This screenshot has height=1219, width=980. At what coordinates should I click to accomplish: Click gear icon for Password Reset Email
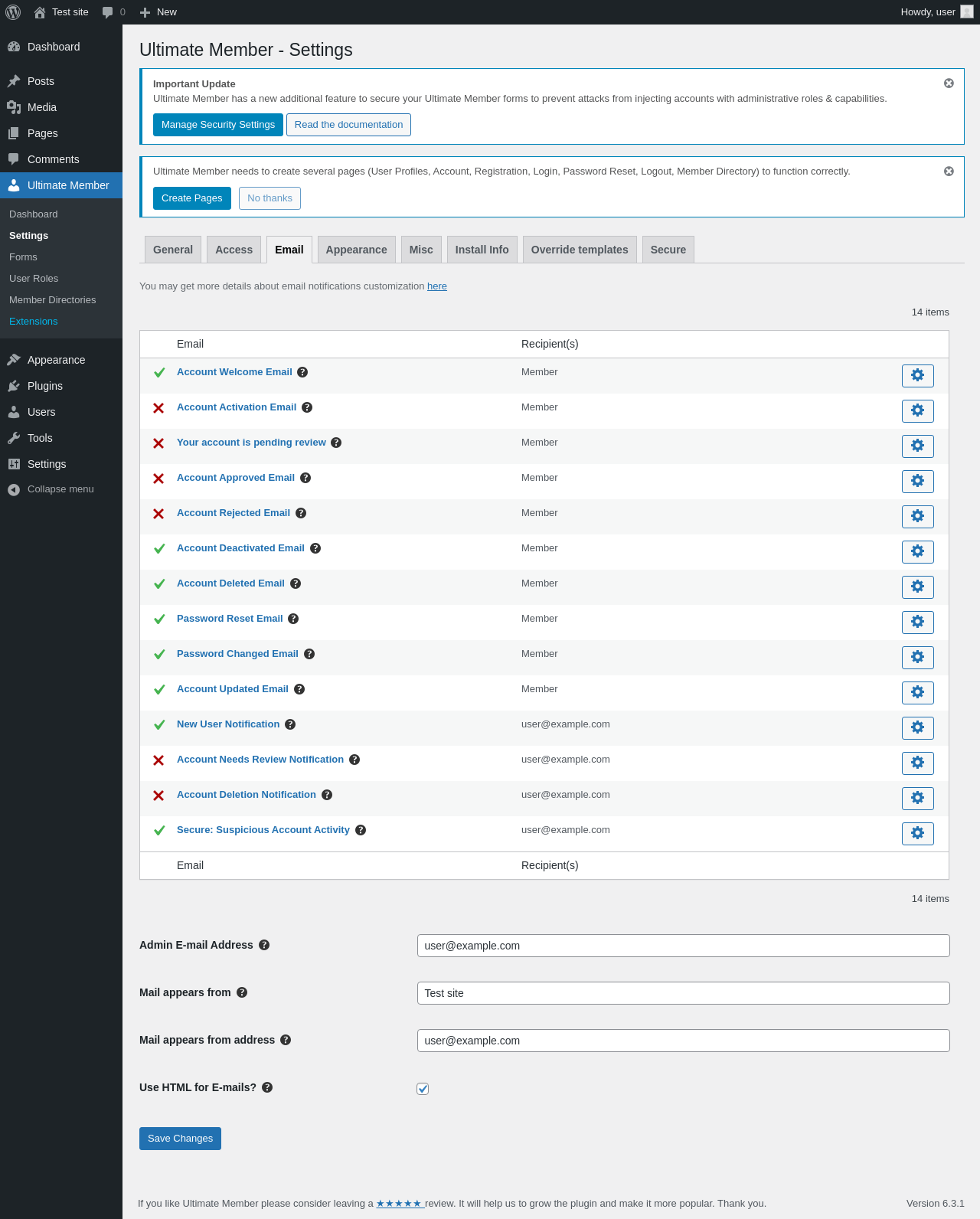click(x=917, y=622)
